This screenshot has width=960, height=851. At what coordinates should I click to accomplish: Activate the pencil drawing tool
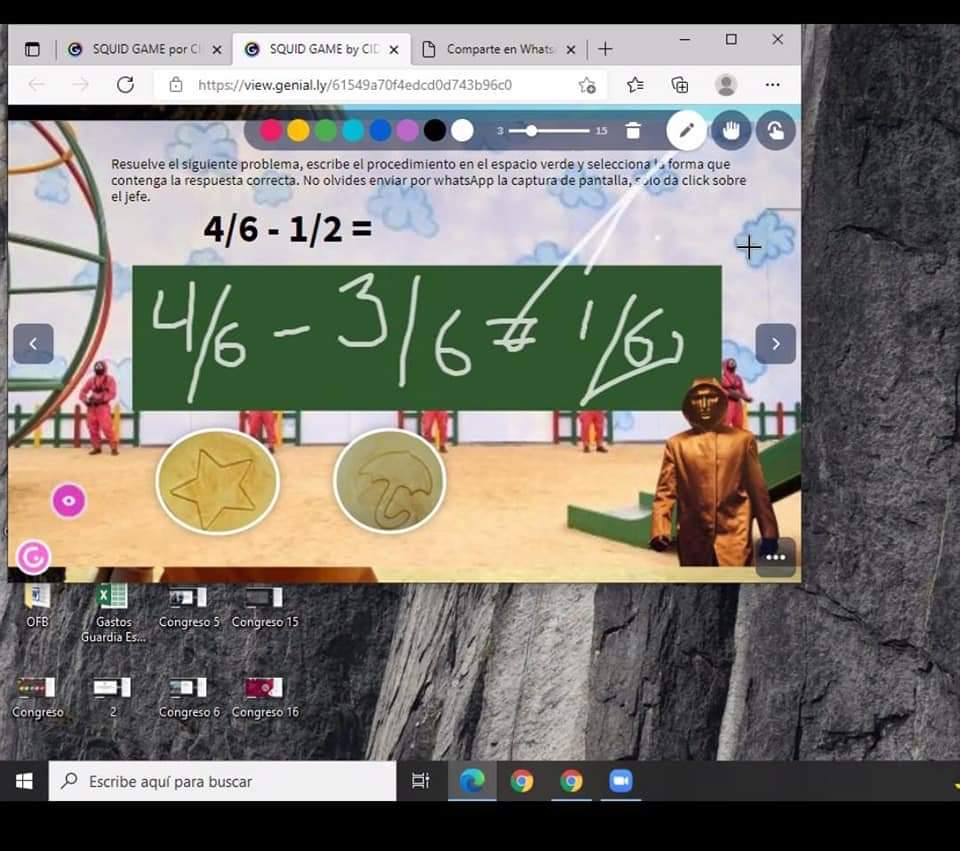686,130
